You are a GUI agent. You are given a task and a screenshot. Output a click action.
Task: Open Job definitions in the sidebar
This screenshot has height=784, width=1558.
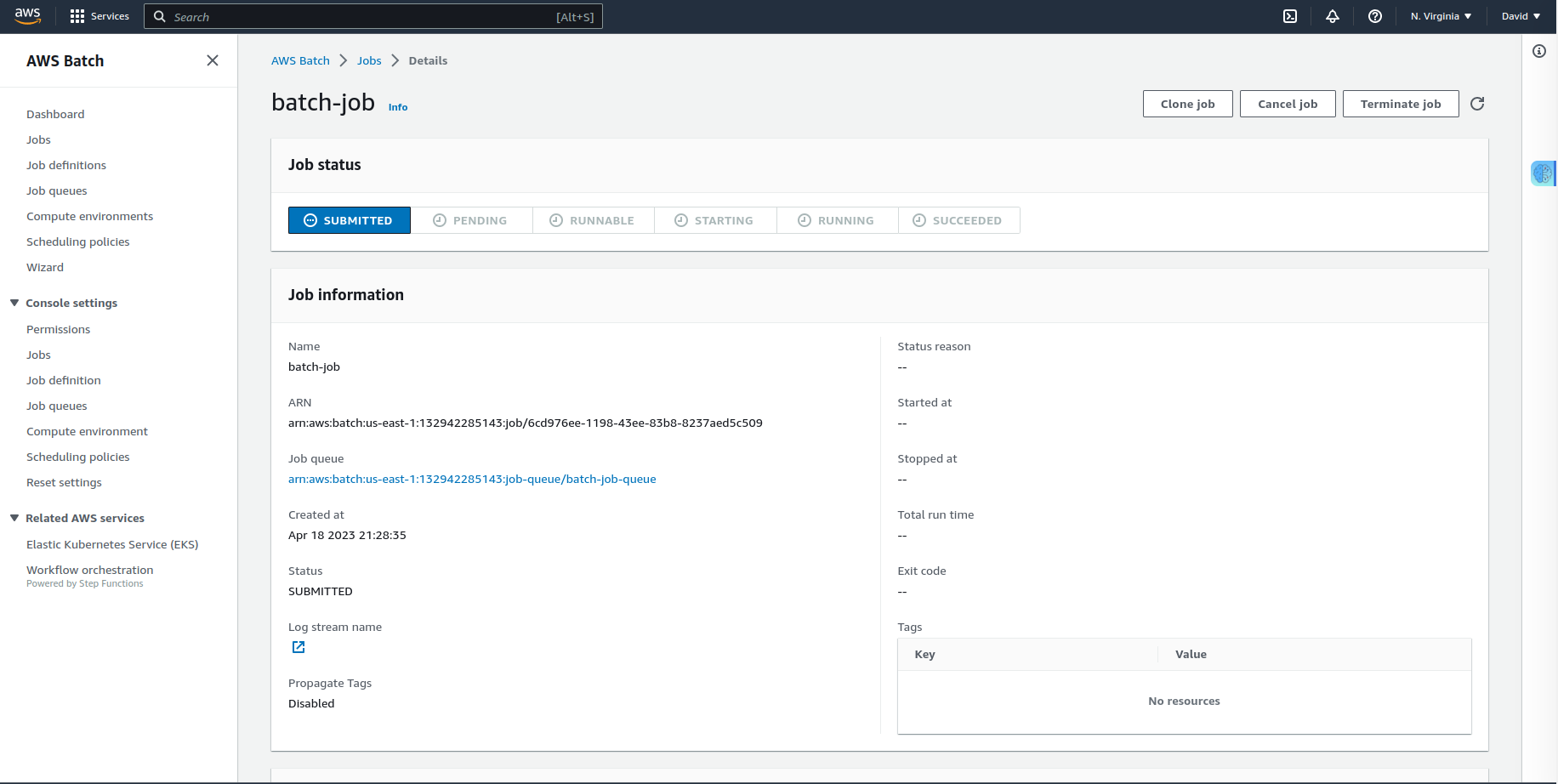66,165
